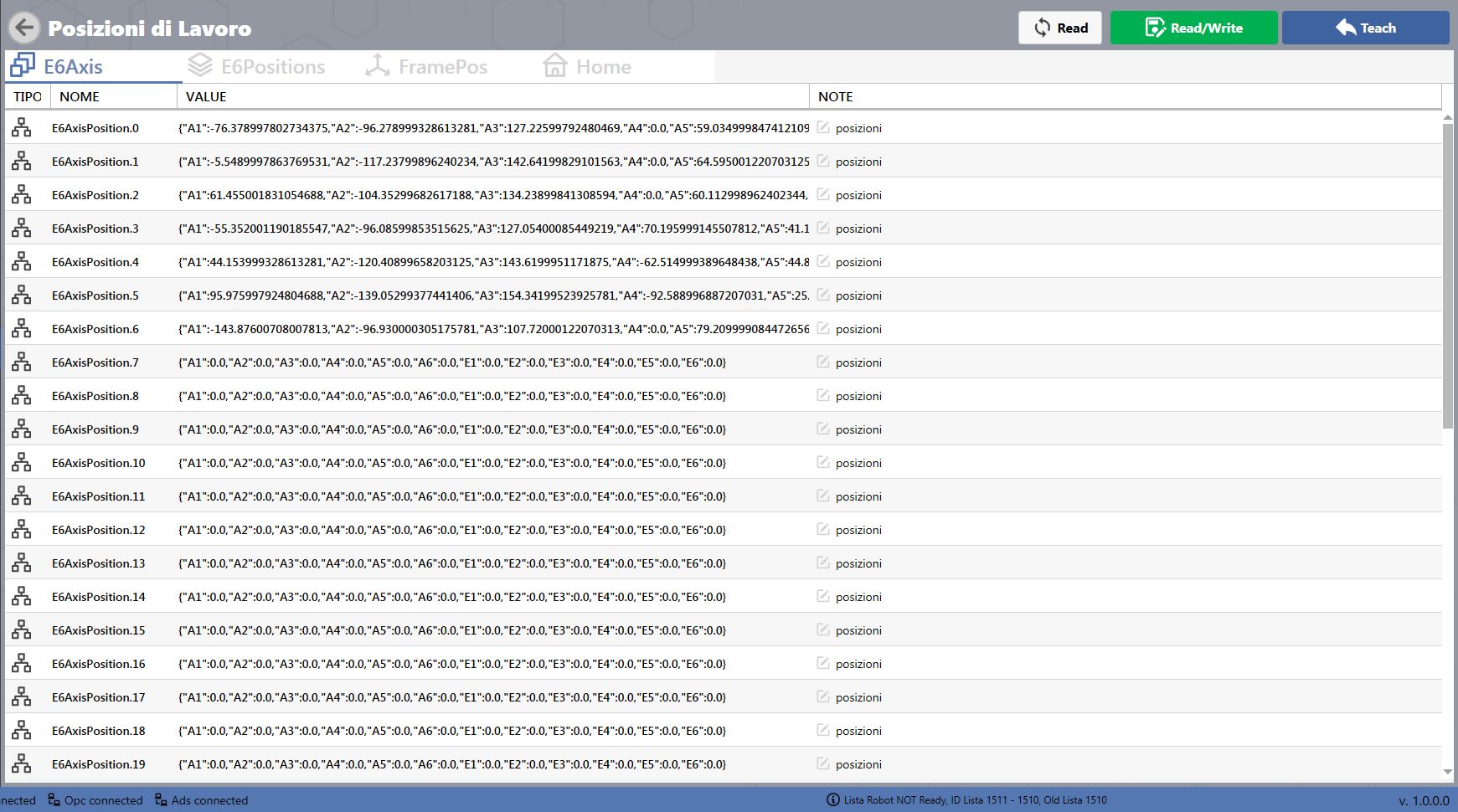Screen dimensions: 1458x812
Task: Click the TIPO column header
Action: 28,96
